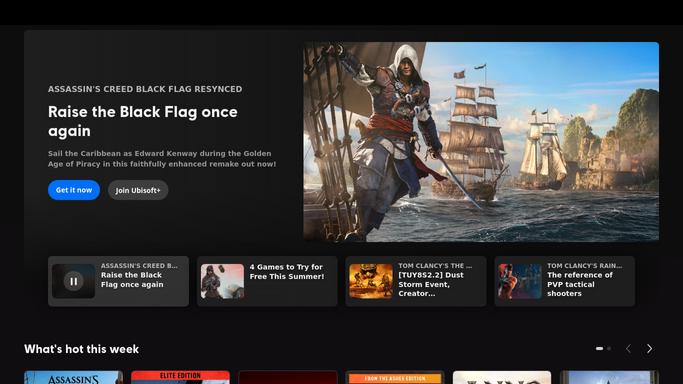683x384 pixels.
Task: Click the Rainbow Six red-blue thumbnail
Action: coord(520,281)
